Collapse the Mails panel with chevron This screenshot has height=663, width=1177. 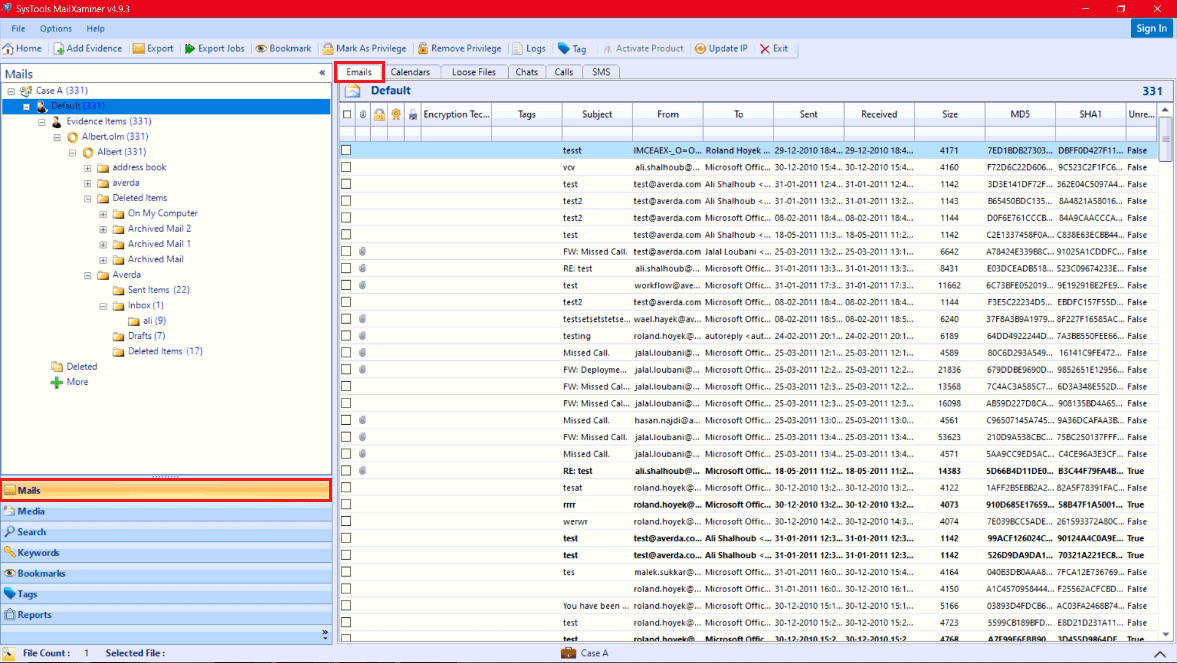[322, 74]
